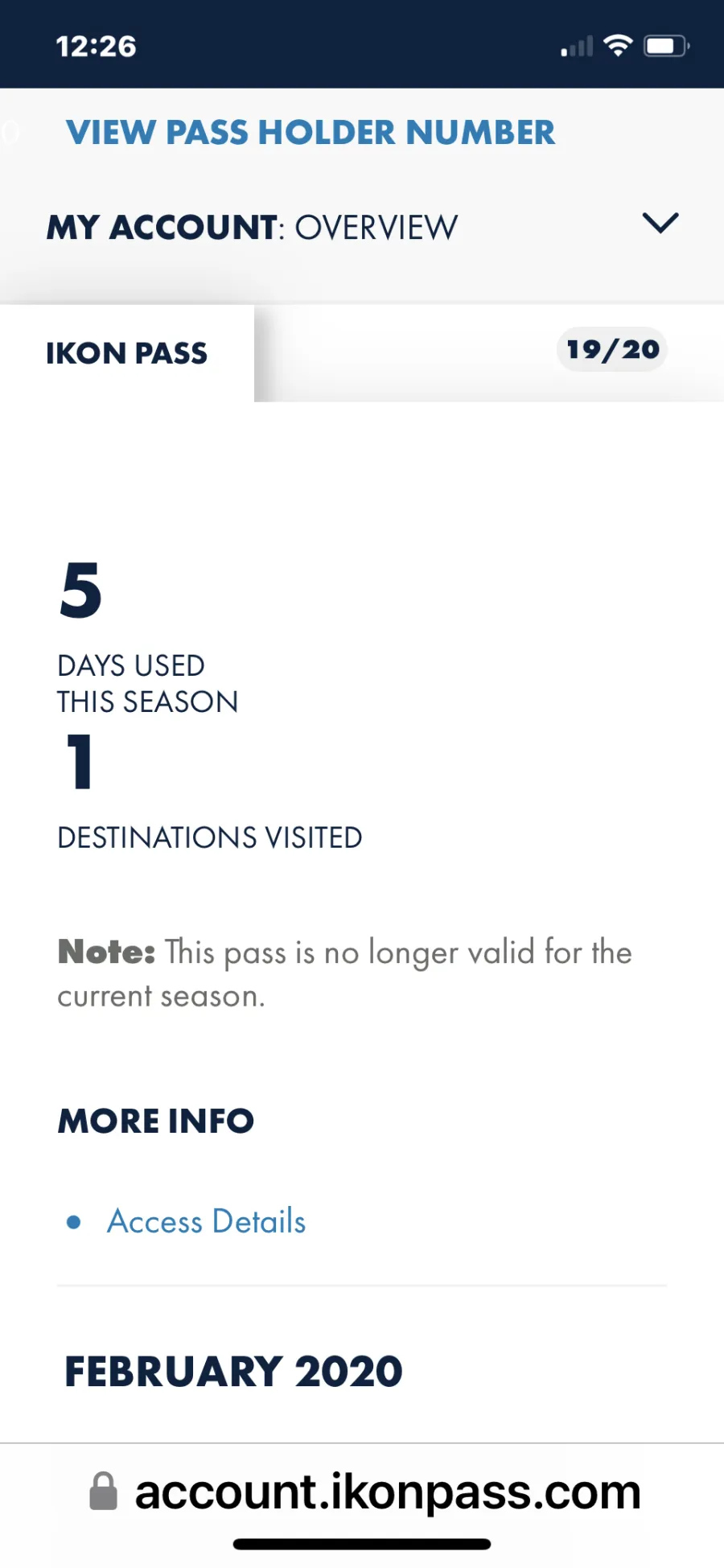Viewport: 724px width, 1568px height.
Task: Tap the 19/20 season badge
Action: (612, 350)
